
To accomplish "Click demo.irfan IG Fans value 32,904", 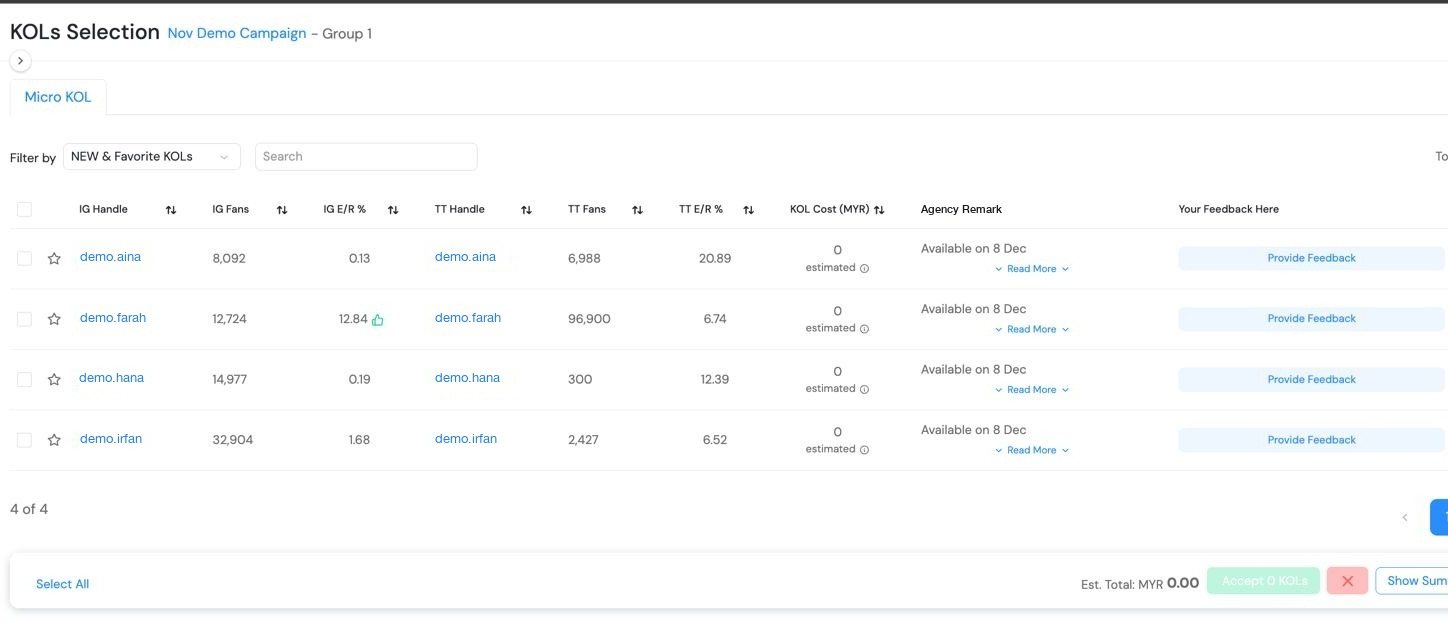I will click(x=233, y=440).
